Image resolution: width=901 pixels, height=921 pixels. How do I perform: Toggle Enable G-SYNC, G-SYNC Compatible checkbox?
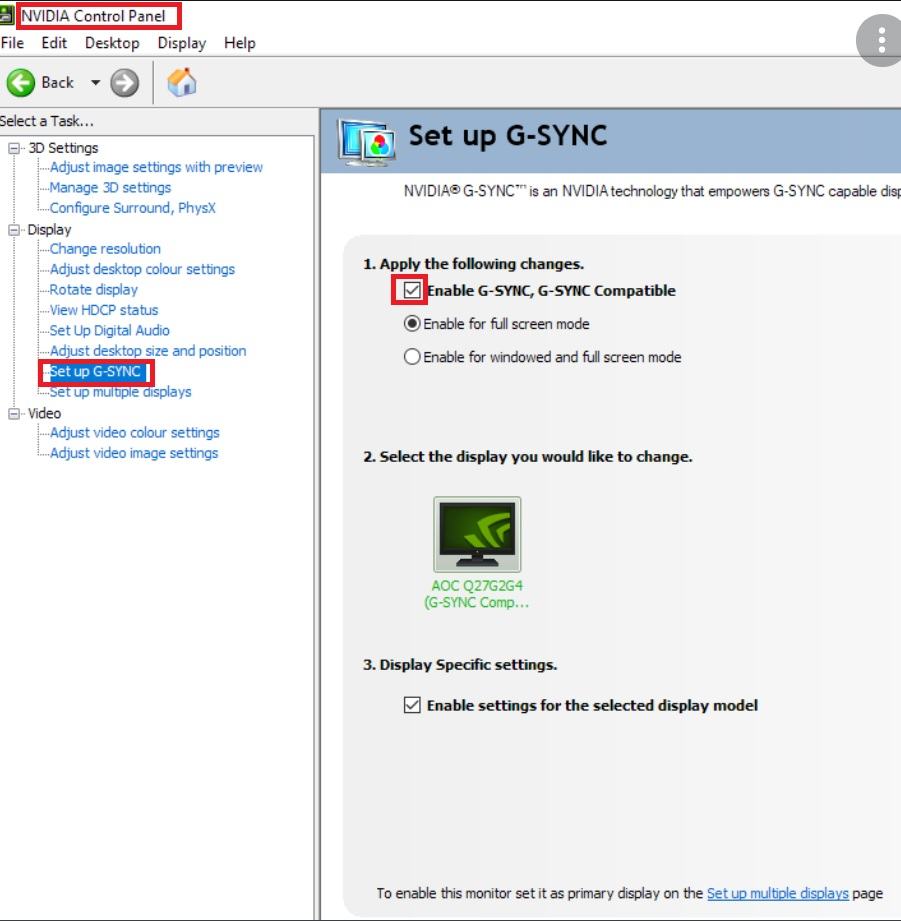(x=412, y=290)
